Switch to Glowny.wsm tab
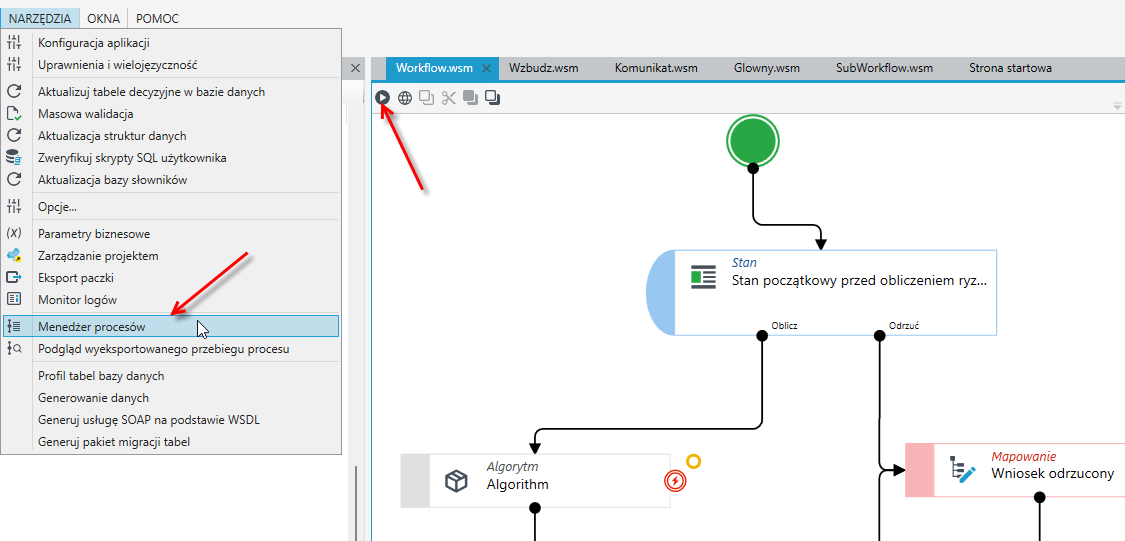 (x=766, y=68)
